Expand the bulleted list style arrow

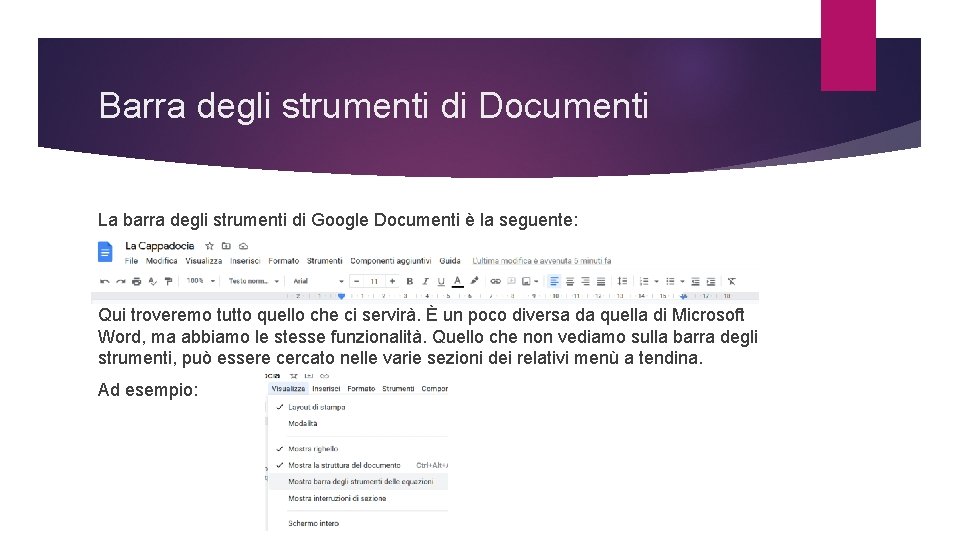pos(682,282)
